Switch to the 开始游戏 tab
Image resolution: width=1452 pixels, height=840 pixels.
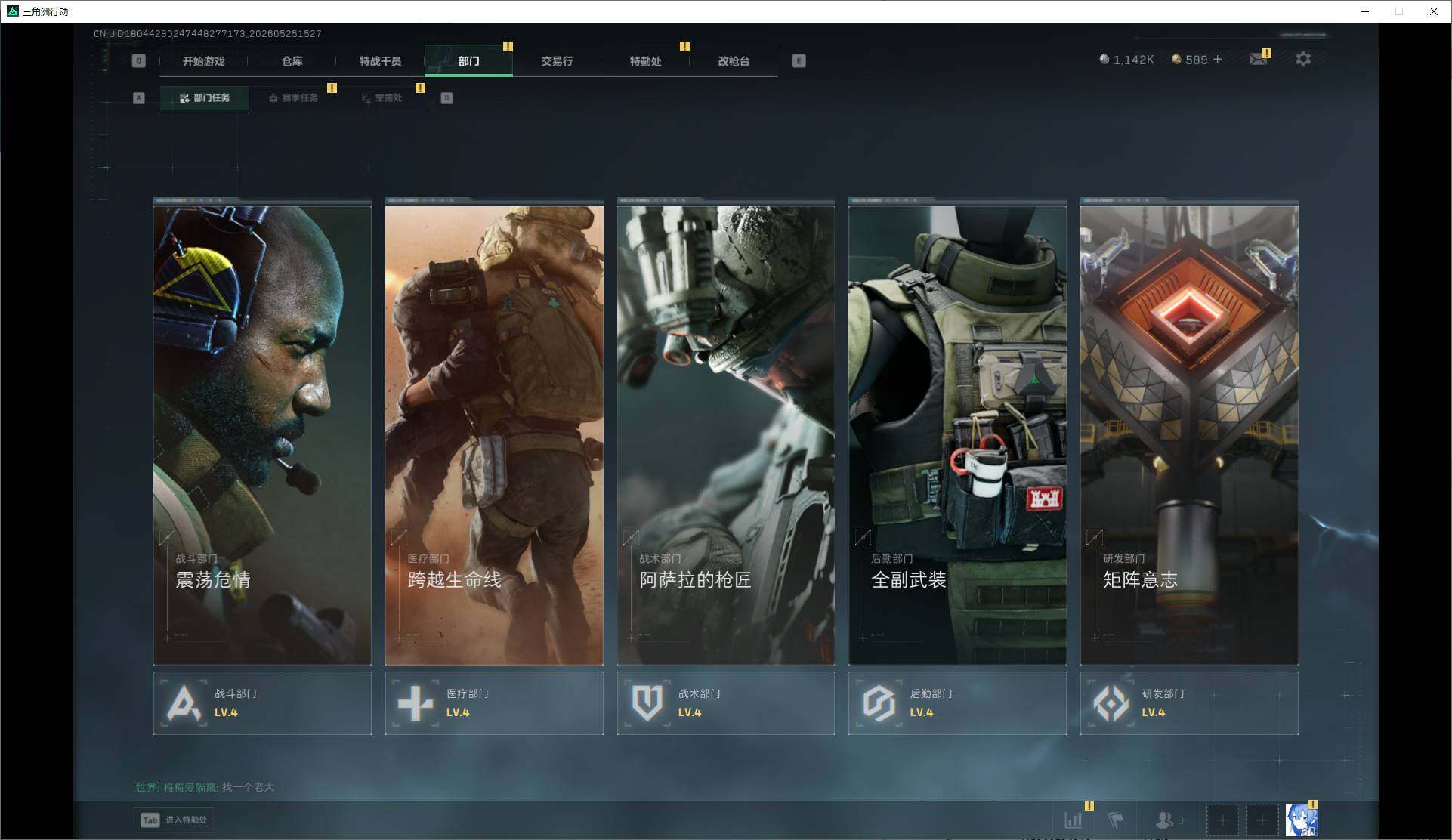tap(203, 61)
